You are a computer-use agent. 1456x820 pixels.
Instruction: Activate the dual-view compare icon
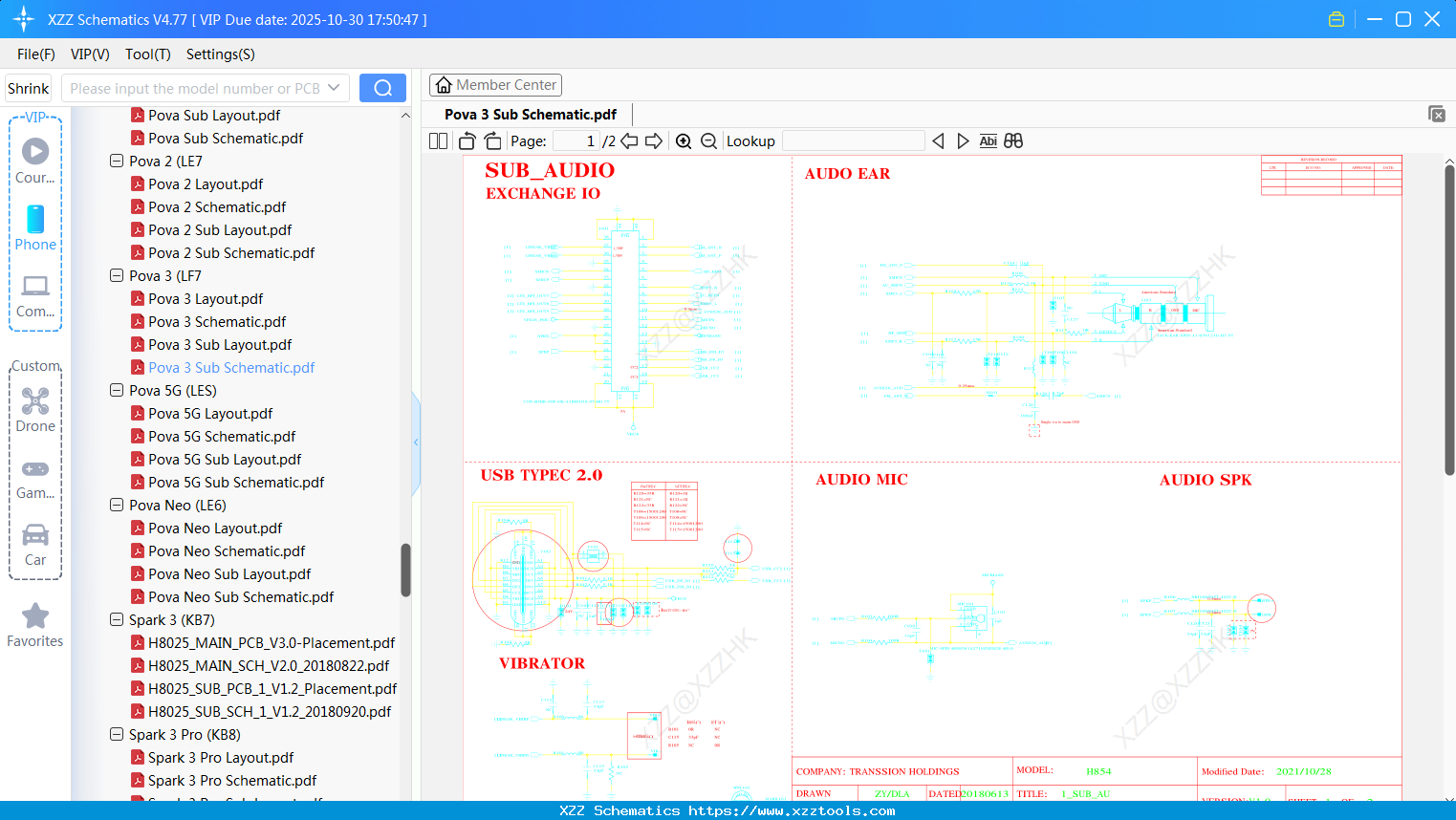tap(1013, 140)
